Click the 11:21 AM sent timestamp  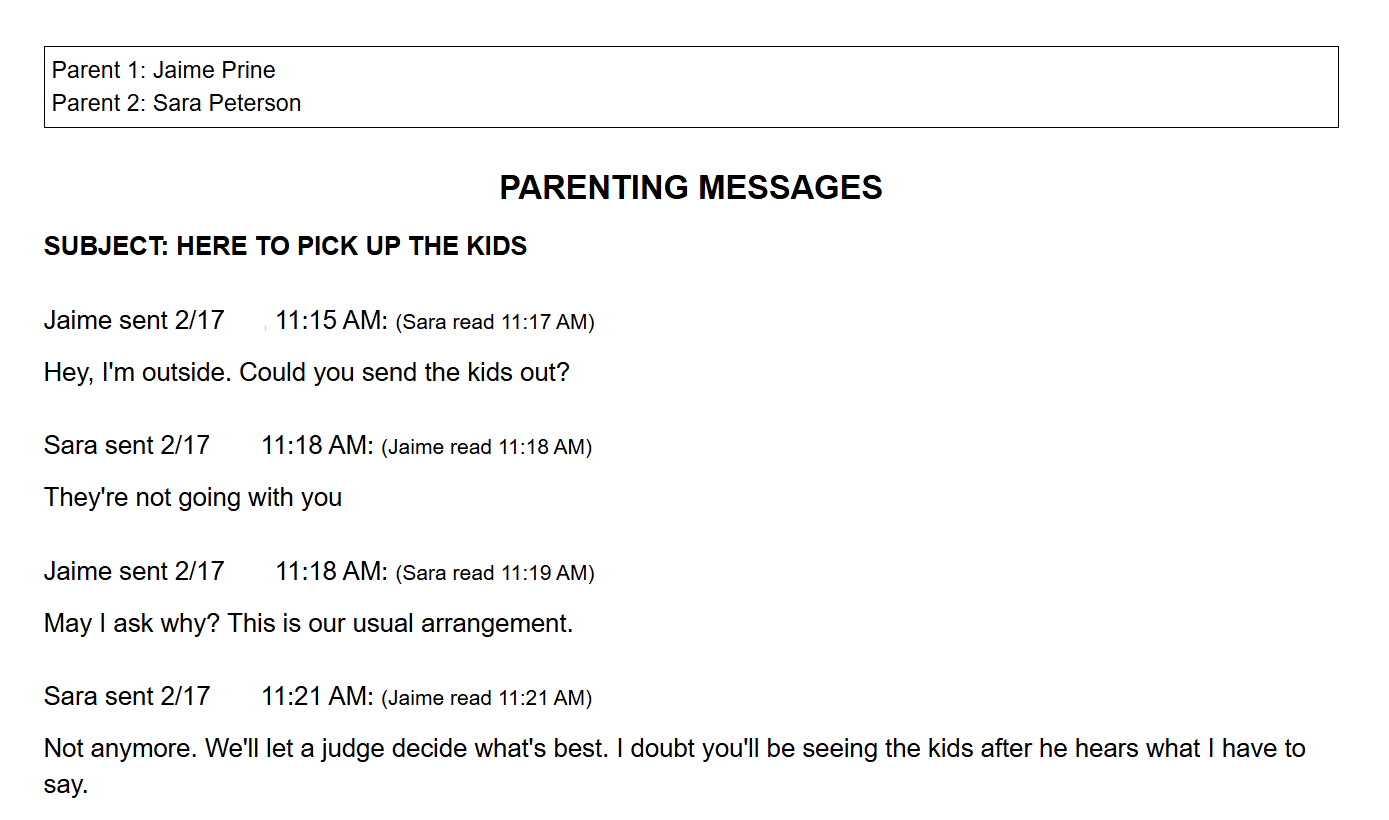point(317,697)
